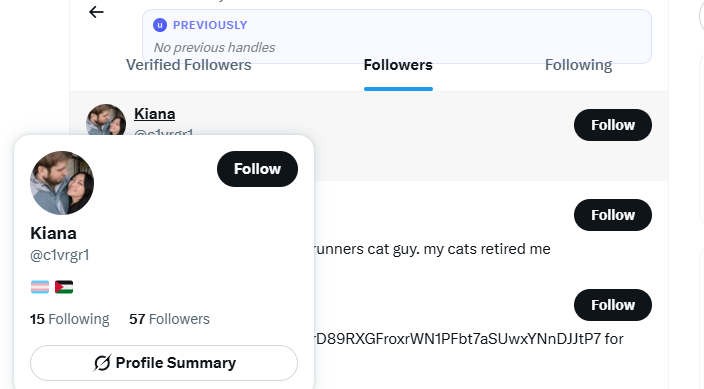
Task: View Kiana's 15 Following list
Action: 70,319
